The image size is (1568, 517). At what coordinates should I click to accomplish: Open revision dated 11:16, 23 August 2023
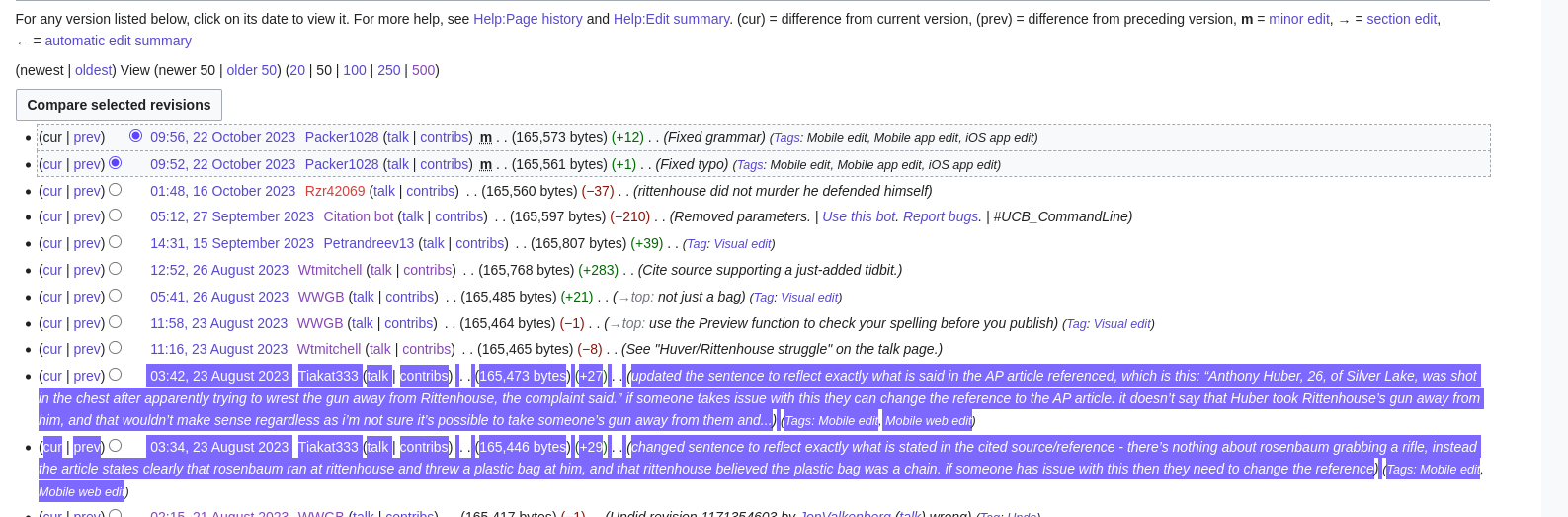point(218,349)
